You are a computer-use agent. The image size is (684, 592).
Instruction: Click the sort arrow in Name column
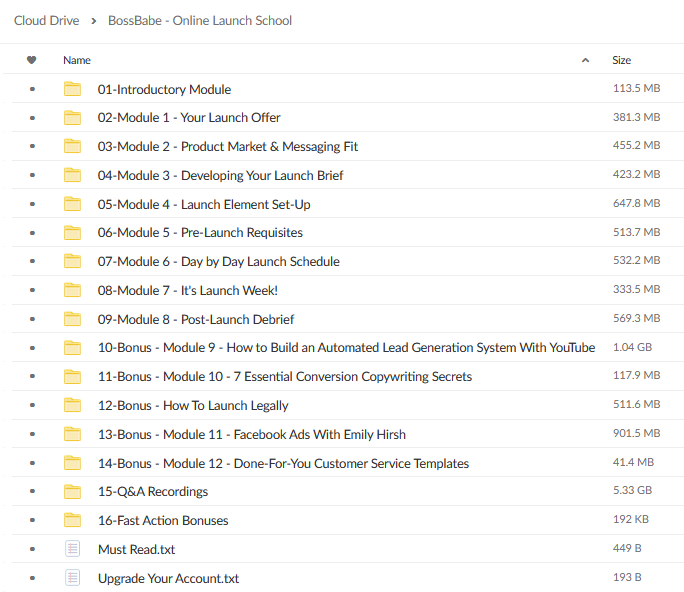[x=585, y=61]
